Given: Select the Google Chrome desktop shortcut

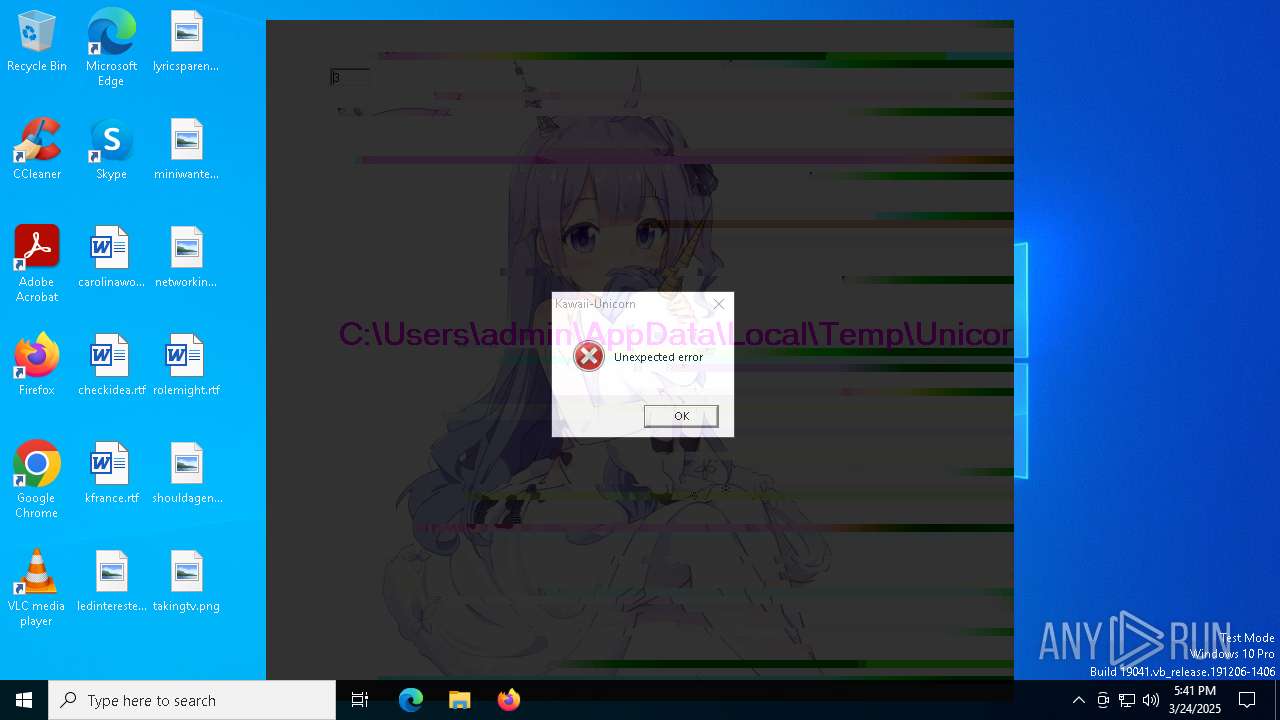Looking at the screenshot, I should pyautogui.click(x=37, y=480).
